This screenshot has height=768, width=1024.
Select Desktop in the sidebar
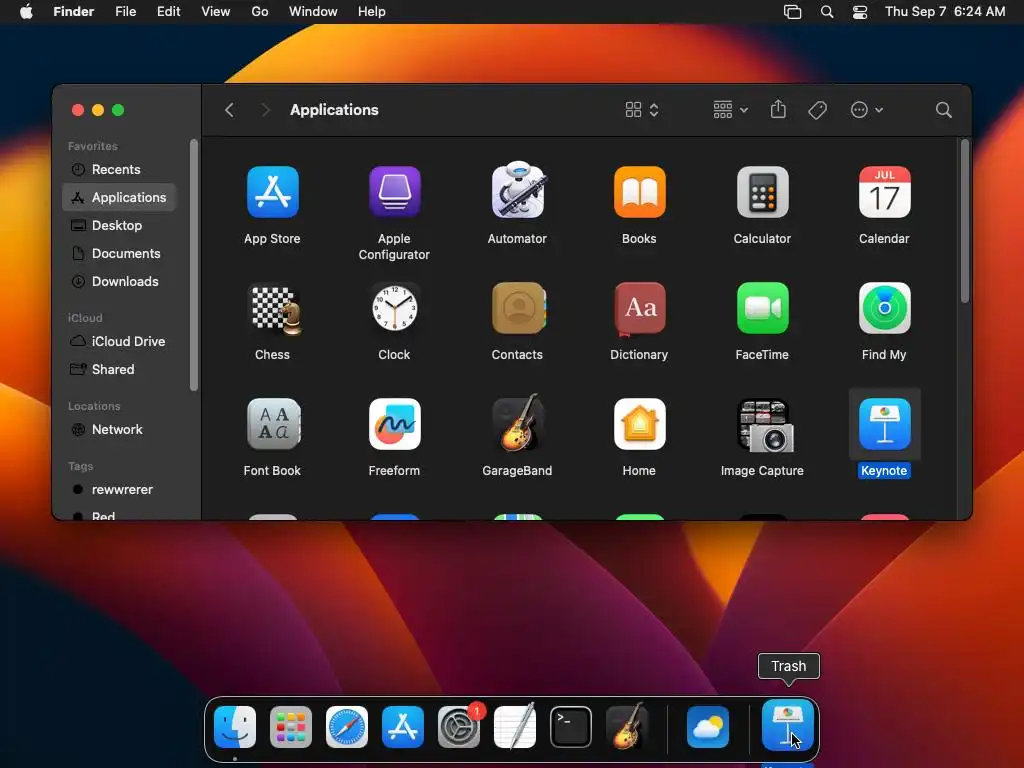point(119,225)
